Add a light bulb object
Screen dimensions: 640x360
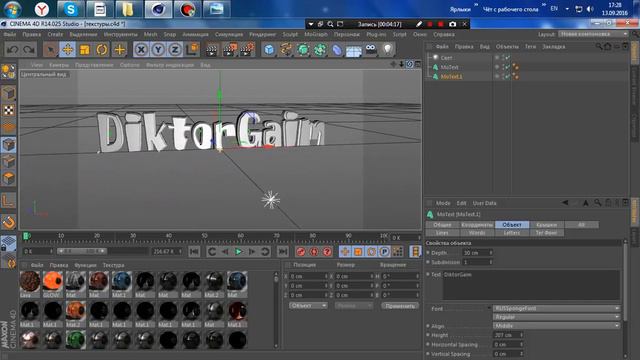click(x=387, y=50)
